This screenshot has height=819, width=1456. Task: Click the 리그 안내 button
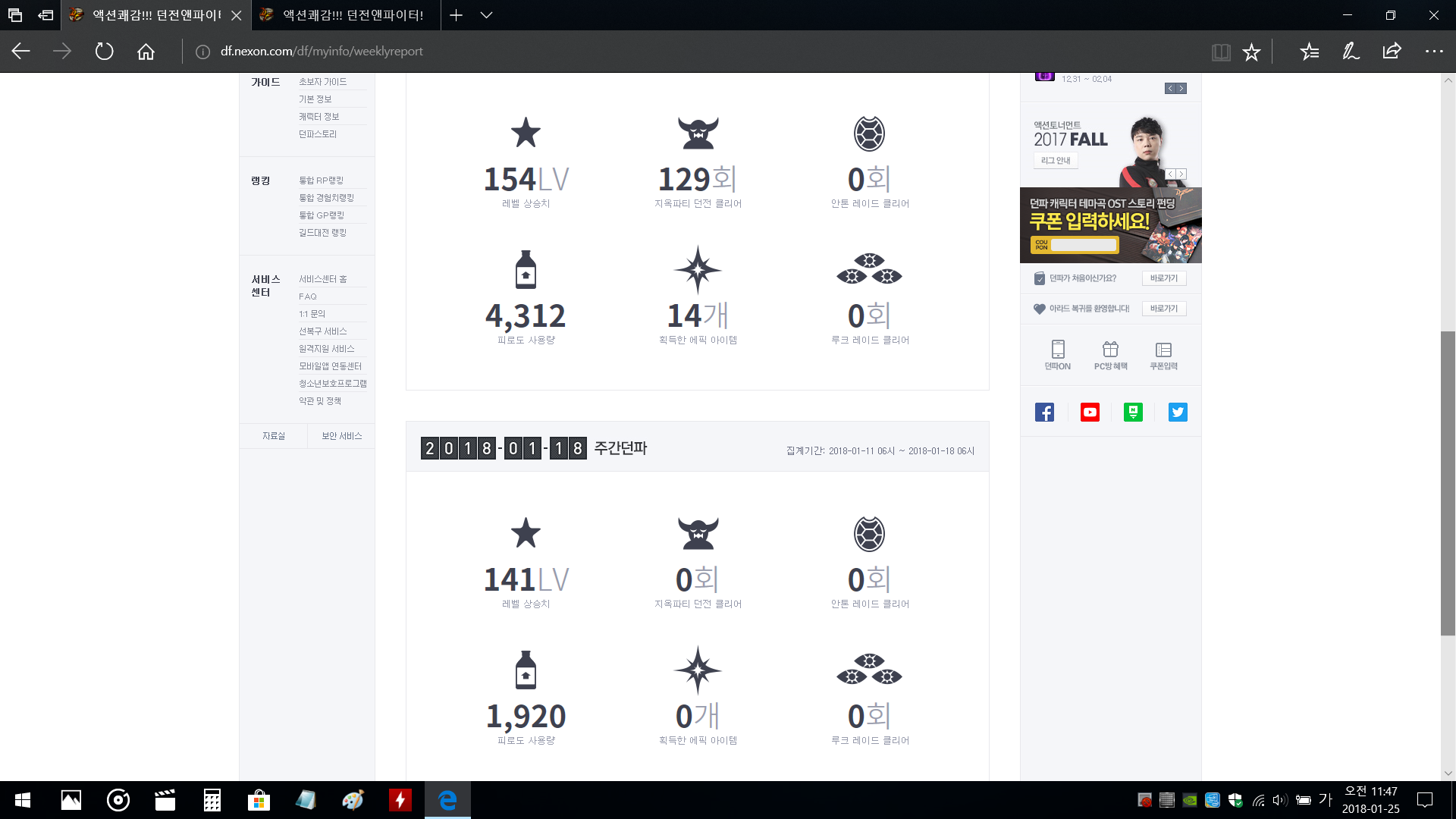(1055, 161)
